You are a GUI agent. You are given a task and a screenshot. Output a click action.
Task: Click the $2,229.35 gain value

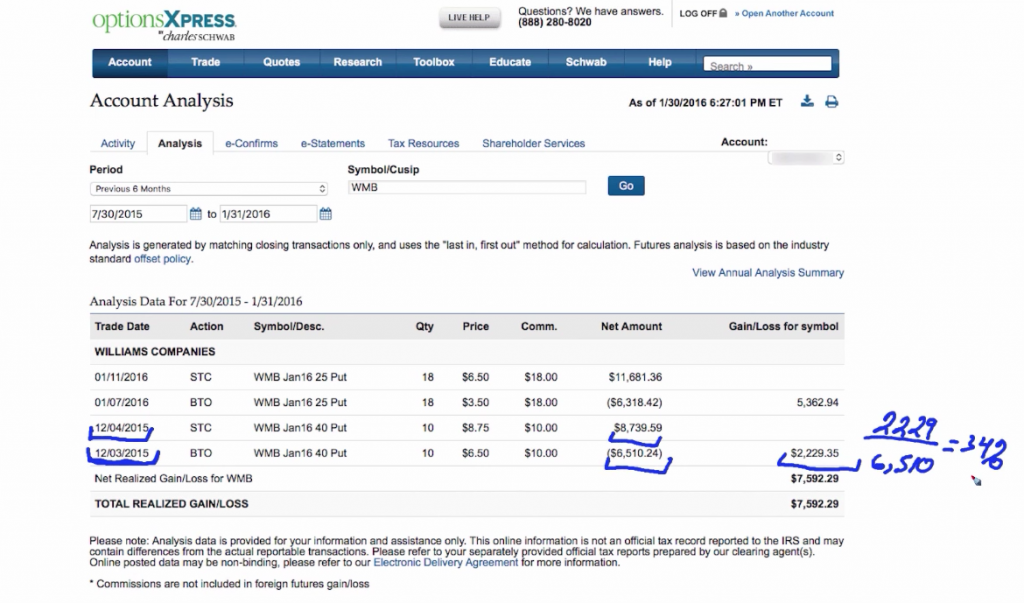814,453
